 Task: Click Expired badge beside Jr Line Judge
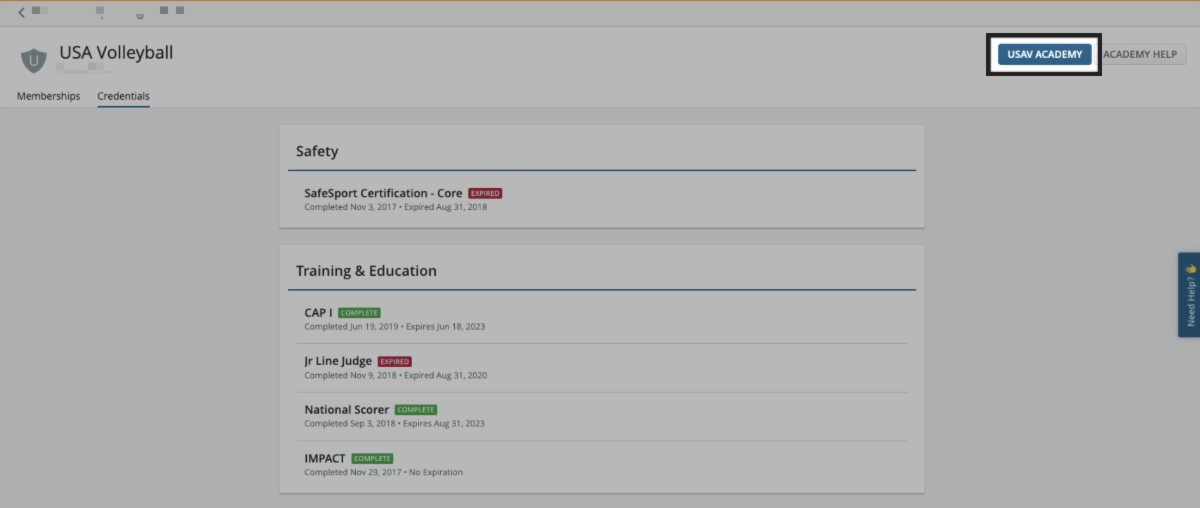click(x=394, y=361)
